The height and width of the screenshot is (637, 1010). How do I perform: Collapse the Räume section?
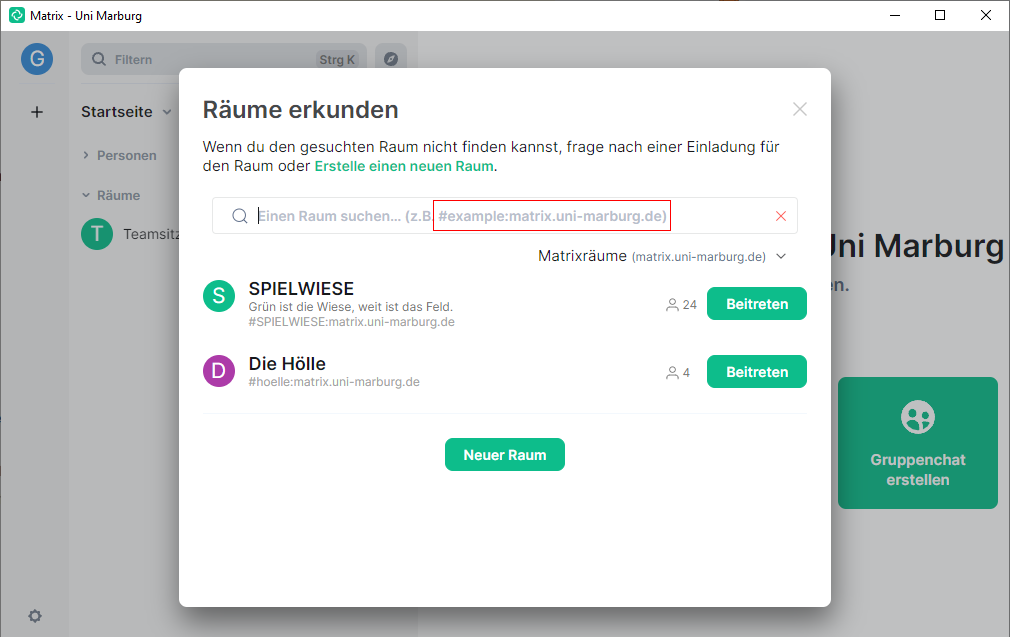pos(111,195)
